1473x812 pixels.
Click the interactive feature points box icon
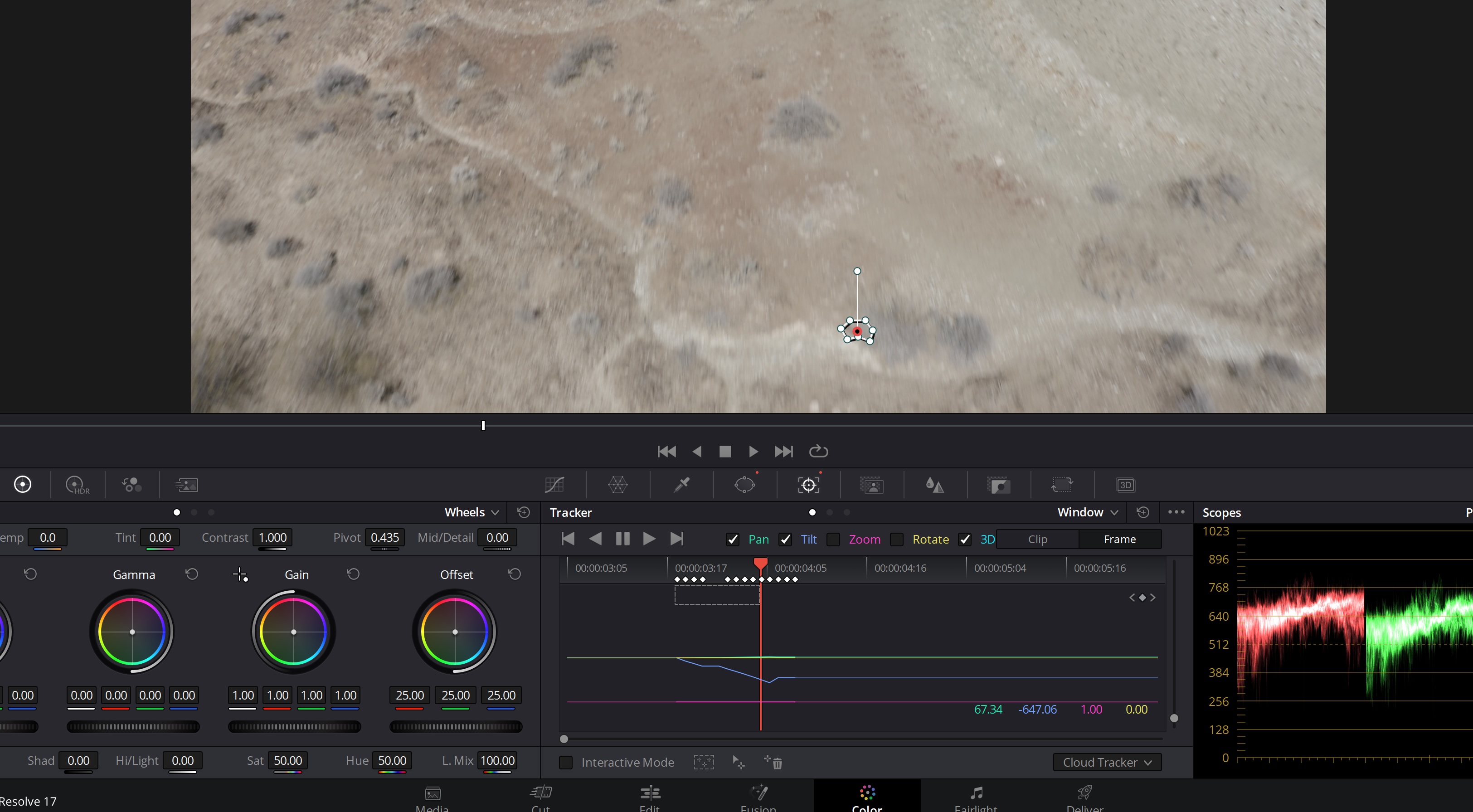[704, 762]
